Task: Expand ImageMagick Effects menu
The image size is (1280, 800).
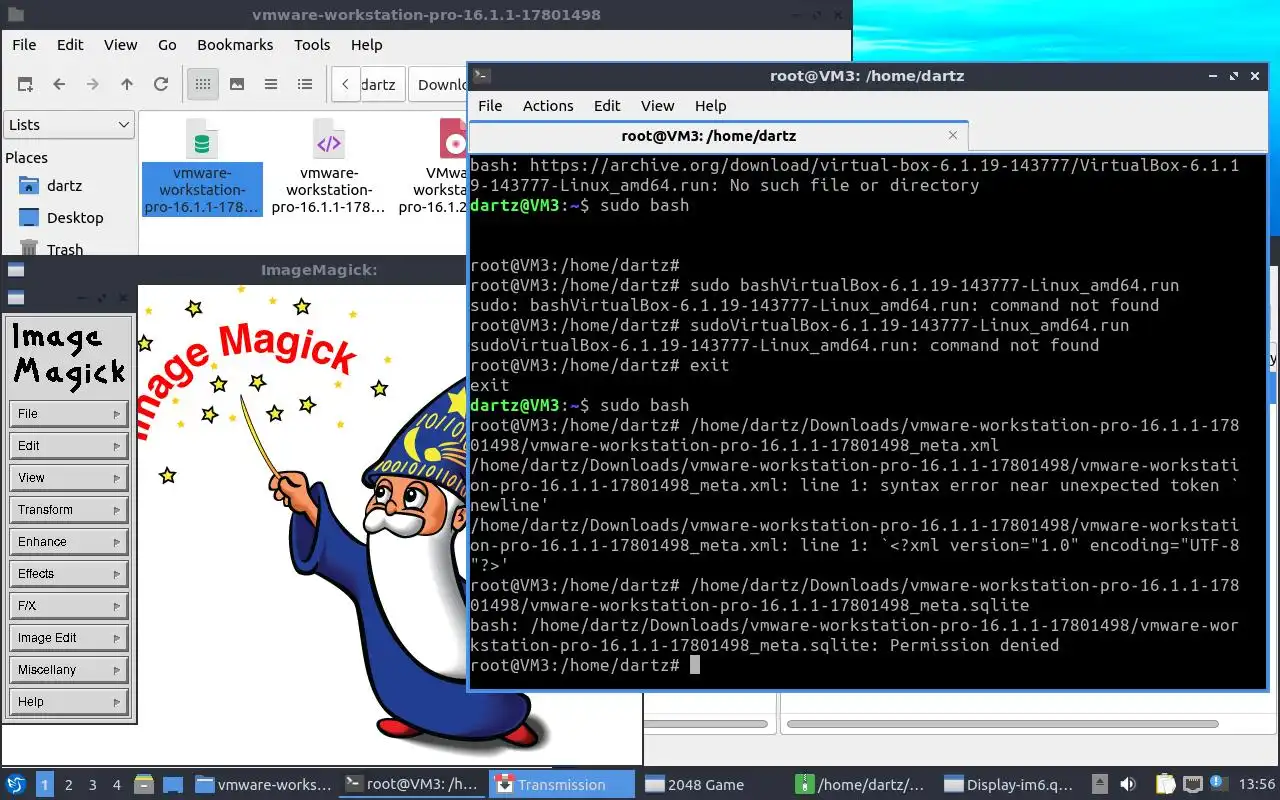Action: (69, 574)
